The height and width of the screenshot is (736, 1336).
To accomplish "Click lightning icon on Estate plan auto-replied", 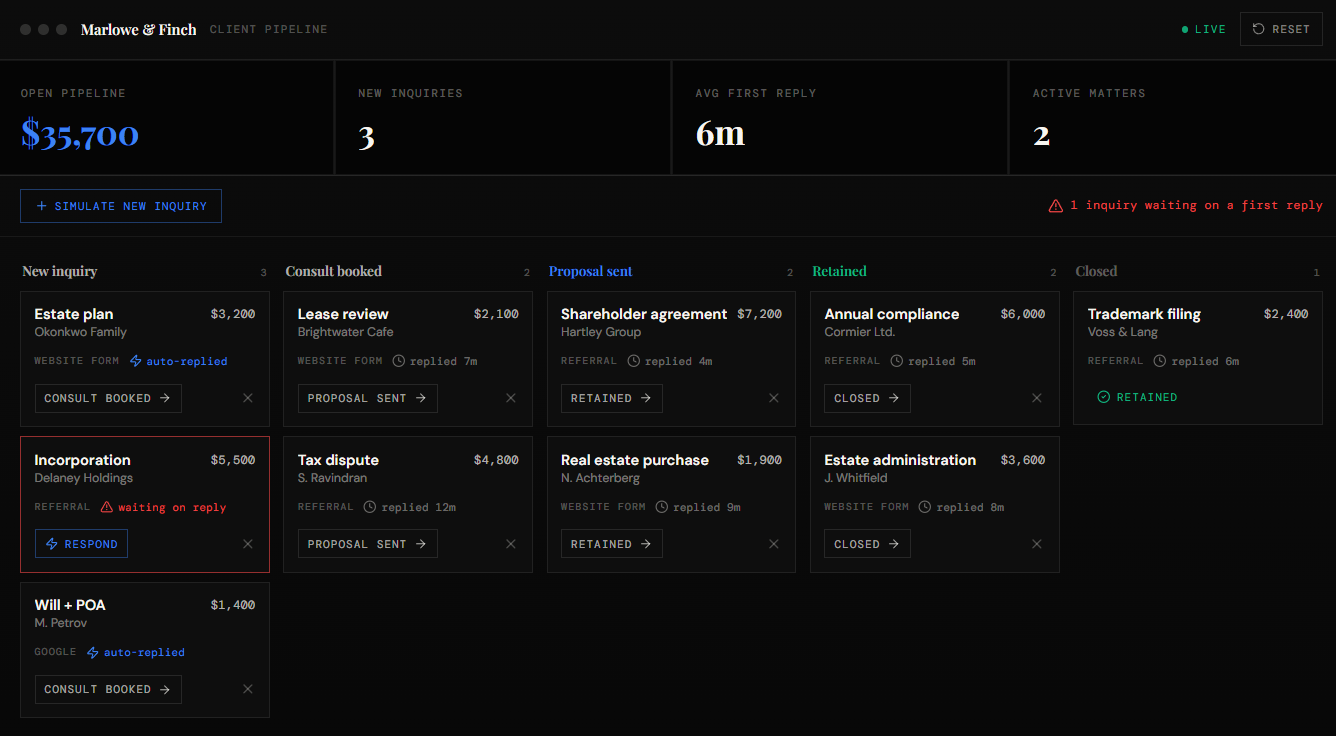I will click(136, 361).
